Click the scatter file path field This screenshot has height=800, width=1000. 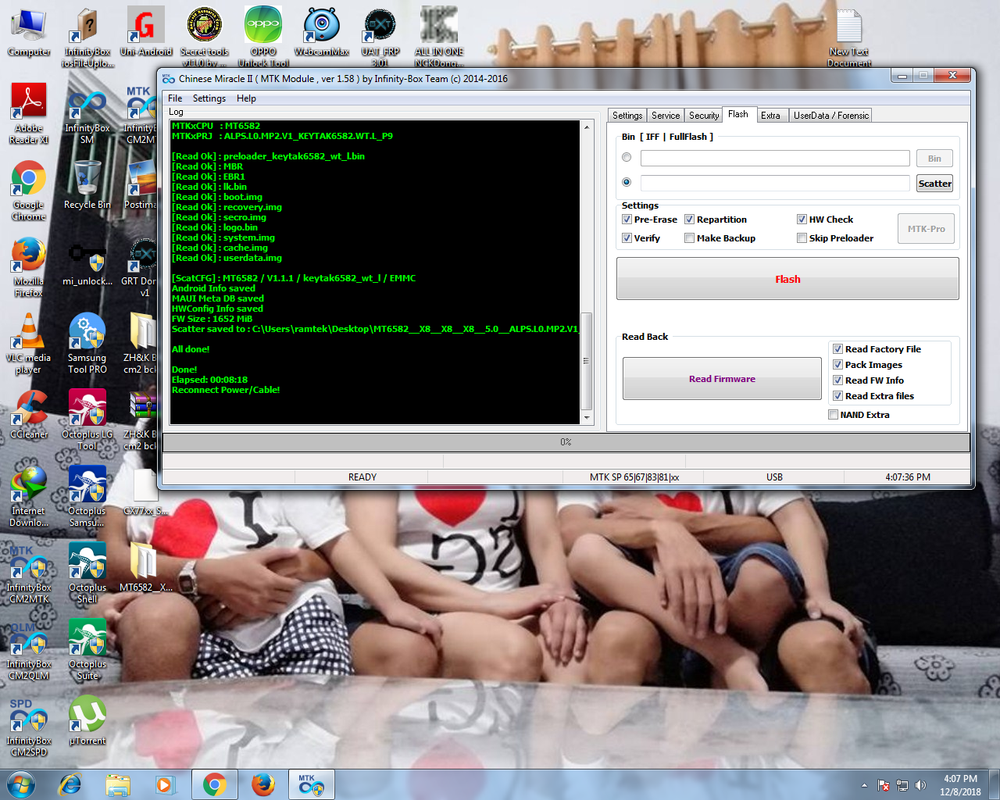[775, 183]
